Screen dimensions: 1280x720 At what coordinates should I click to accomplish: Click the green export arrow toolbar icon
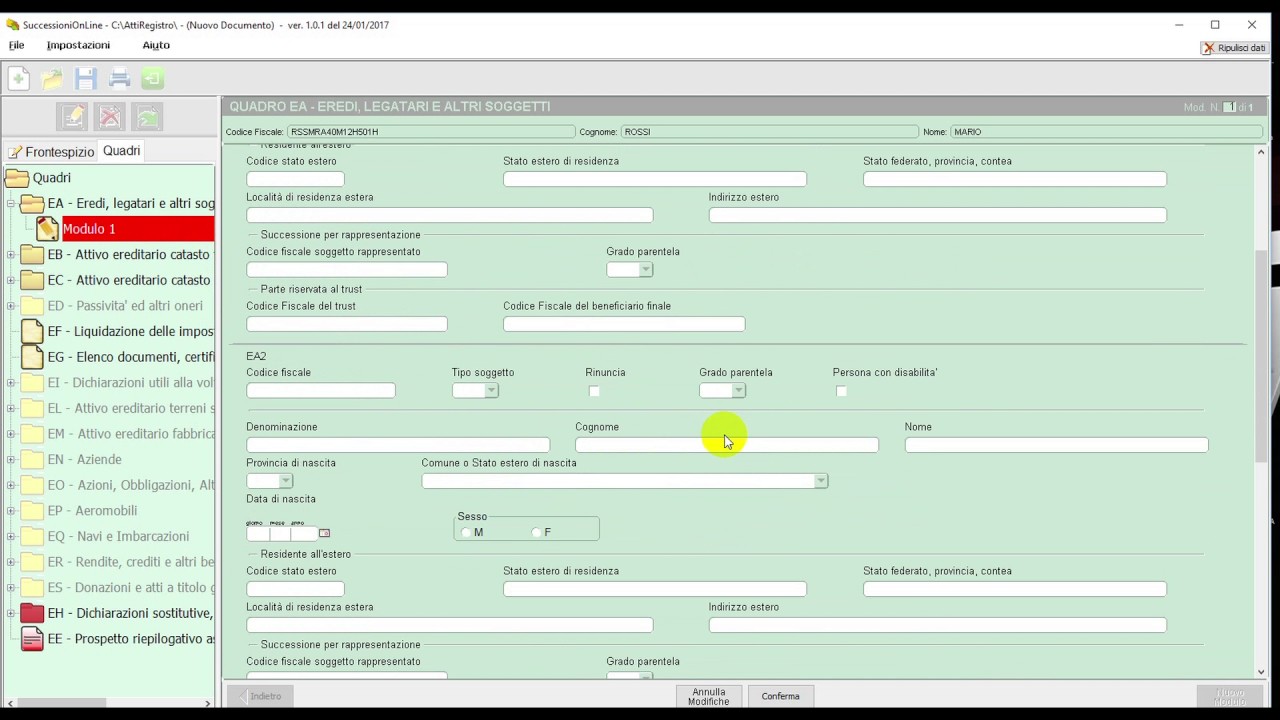pos(152,78)
